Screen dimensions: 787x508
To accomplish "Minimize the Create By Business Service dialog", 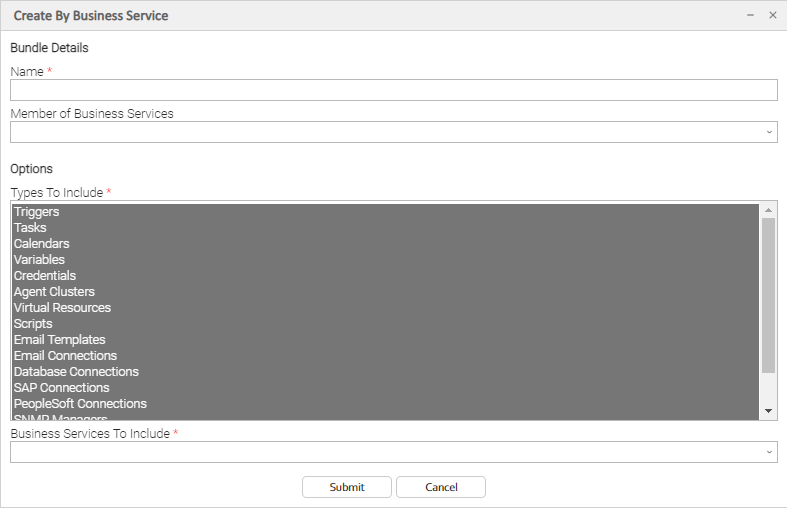I will (750, 15).
